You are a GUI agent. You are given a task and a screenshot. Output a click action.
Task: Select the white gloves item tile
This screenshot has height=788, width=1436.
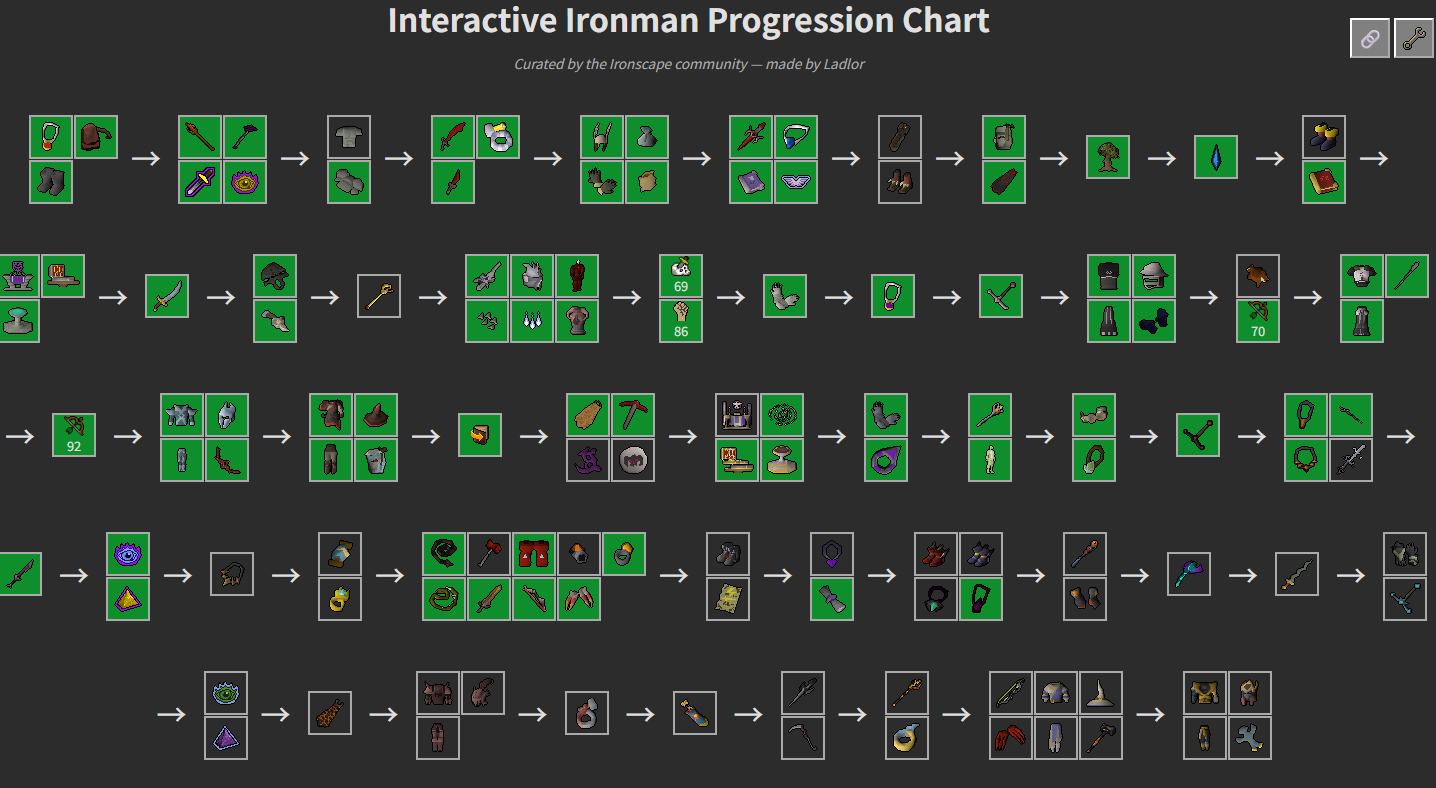click(x=785, y=296)
